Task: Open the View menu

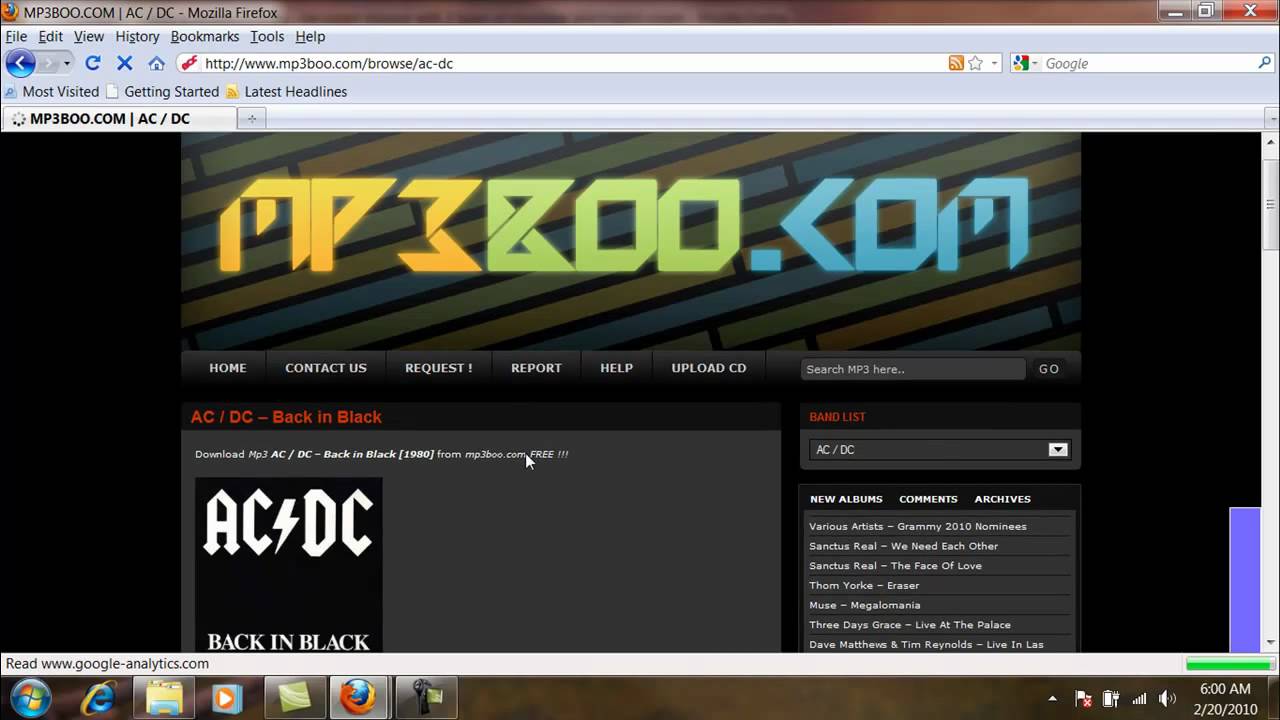Action: pos(89,36)
